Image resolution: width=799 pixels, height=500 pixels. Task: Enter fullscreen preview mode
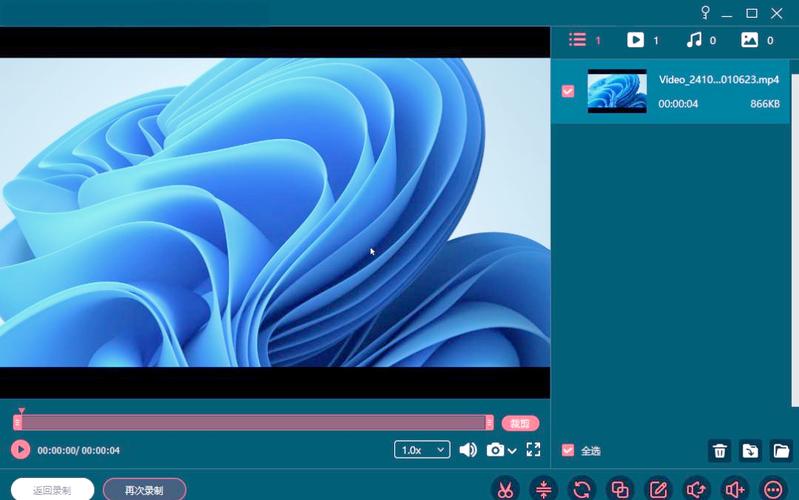pos(533,449)
